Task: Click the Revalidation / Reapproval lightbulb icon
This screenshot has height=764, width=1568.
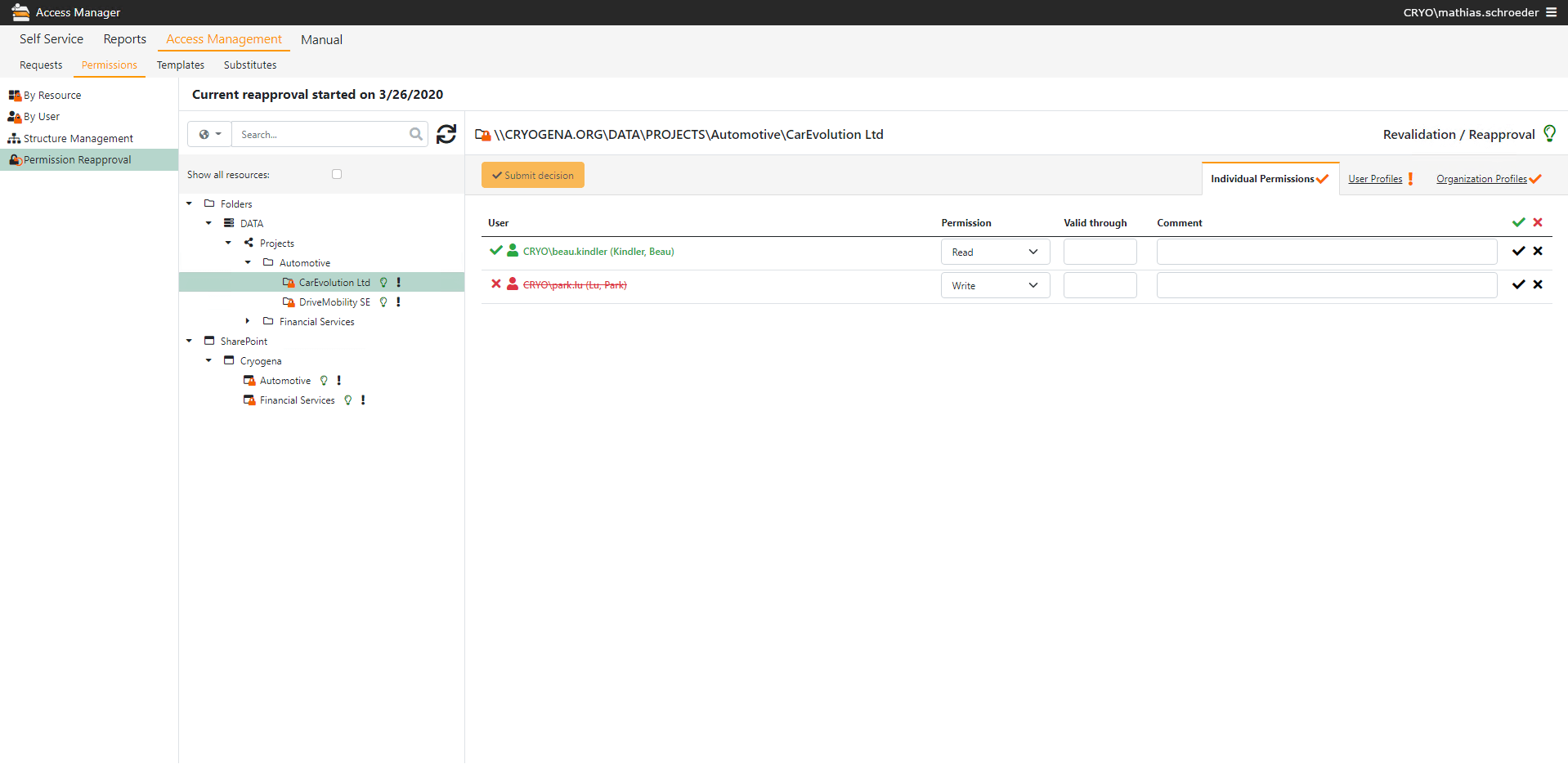Action: (x=1549, y=134)
